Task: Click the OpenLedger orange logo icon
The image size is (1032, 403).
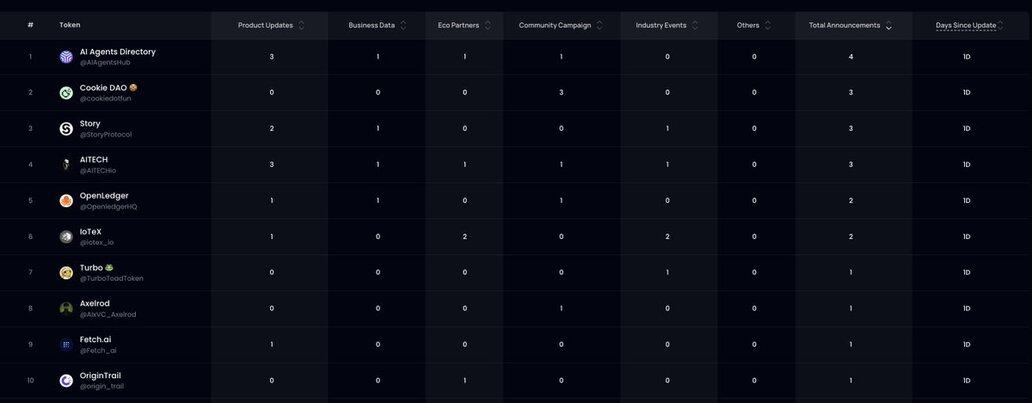Action: [x=66, y=201]
